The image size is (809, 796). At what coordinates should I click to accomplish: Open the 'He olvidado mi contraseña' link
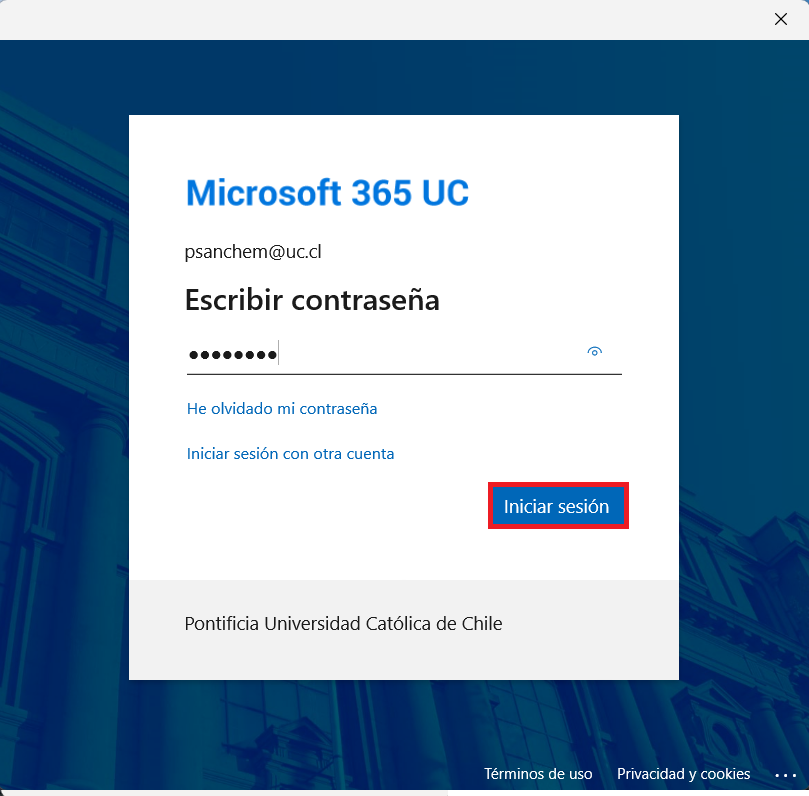(x=282, y=409)
